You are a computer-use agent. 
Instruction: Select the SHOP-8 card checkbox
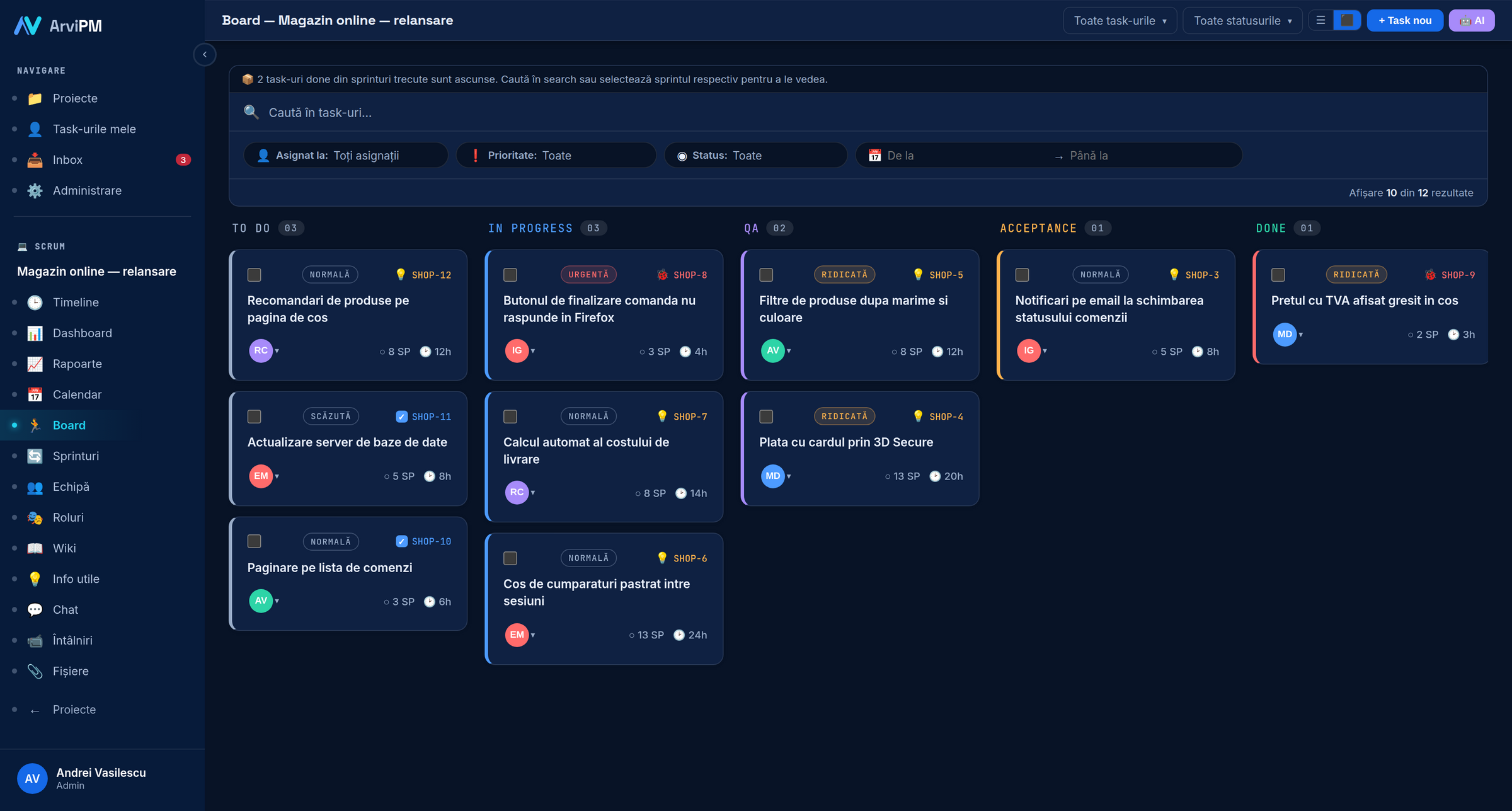click(510, 275)
